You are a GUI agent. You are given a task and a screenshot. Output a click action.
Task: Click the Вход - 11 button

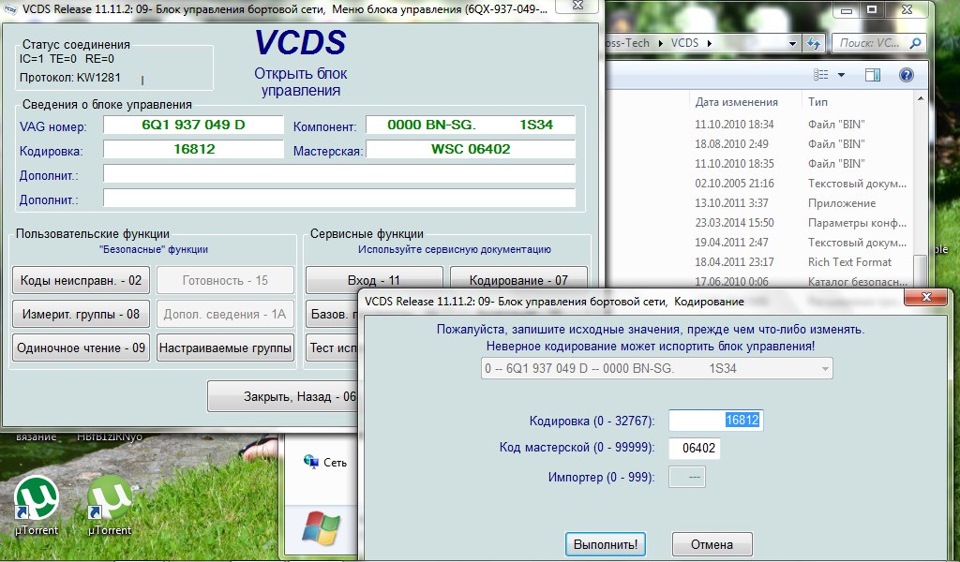[374, 279]
